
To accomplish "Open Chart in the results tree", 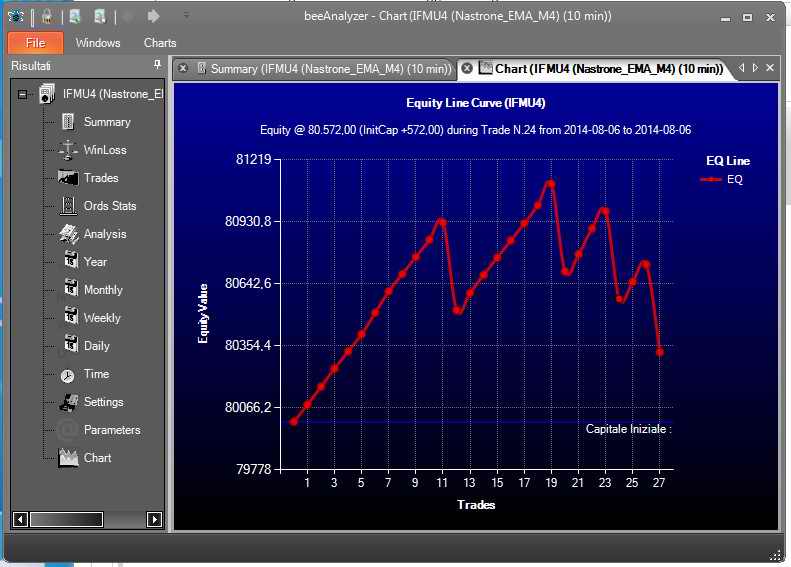I will tap(97, 458).
